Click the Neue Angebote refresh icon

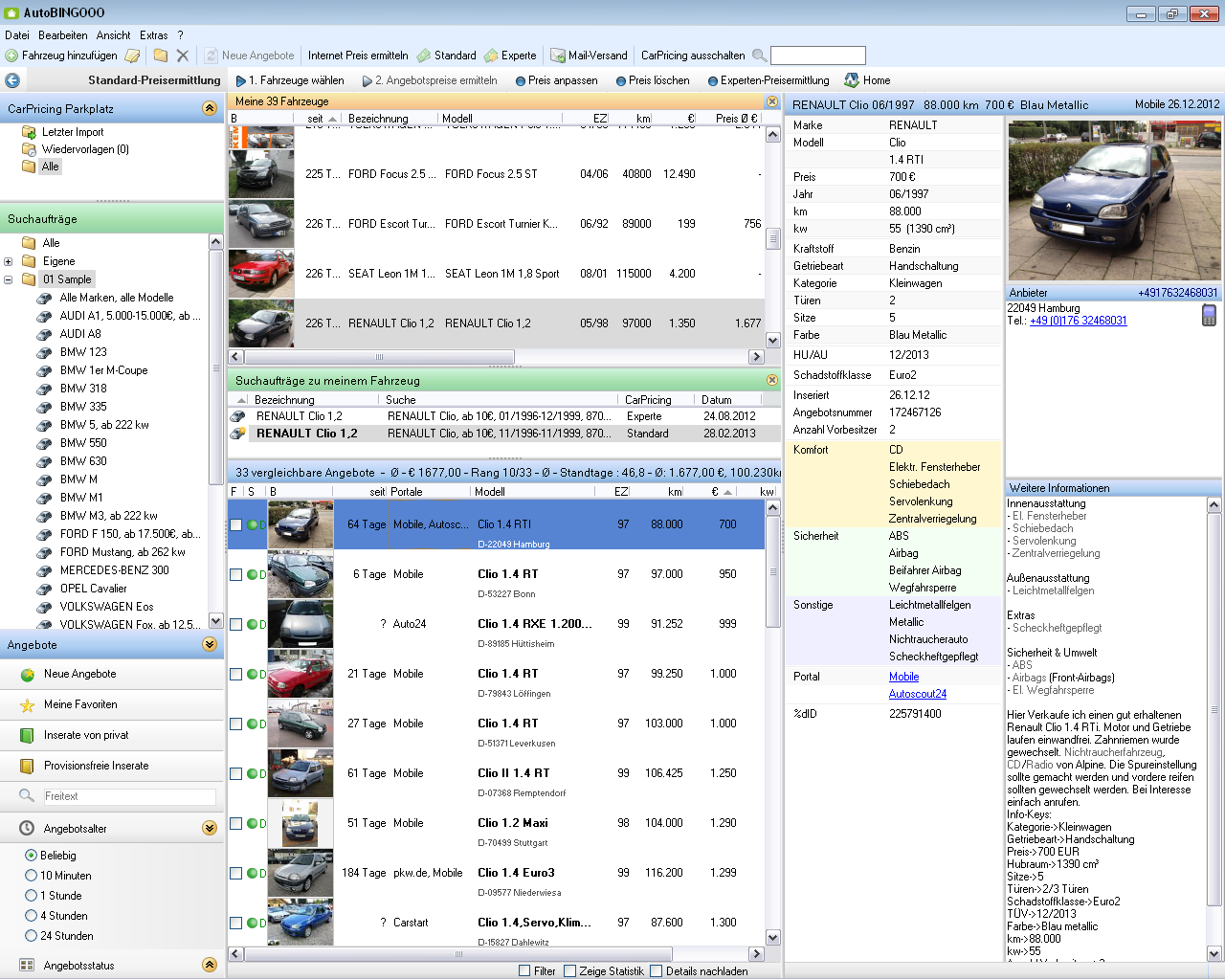[212, 56]
